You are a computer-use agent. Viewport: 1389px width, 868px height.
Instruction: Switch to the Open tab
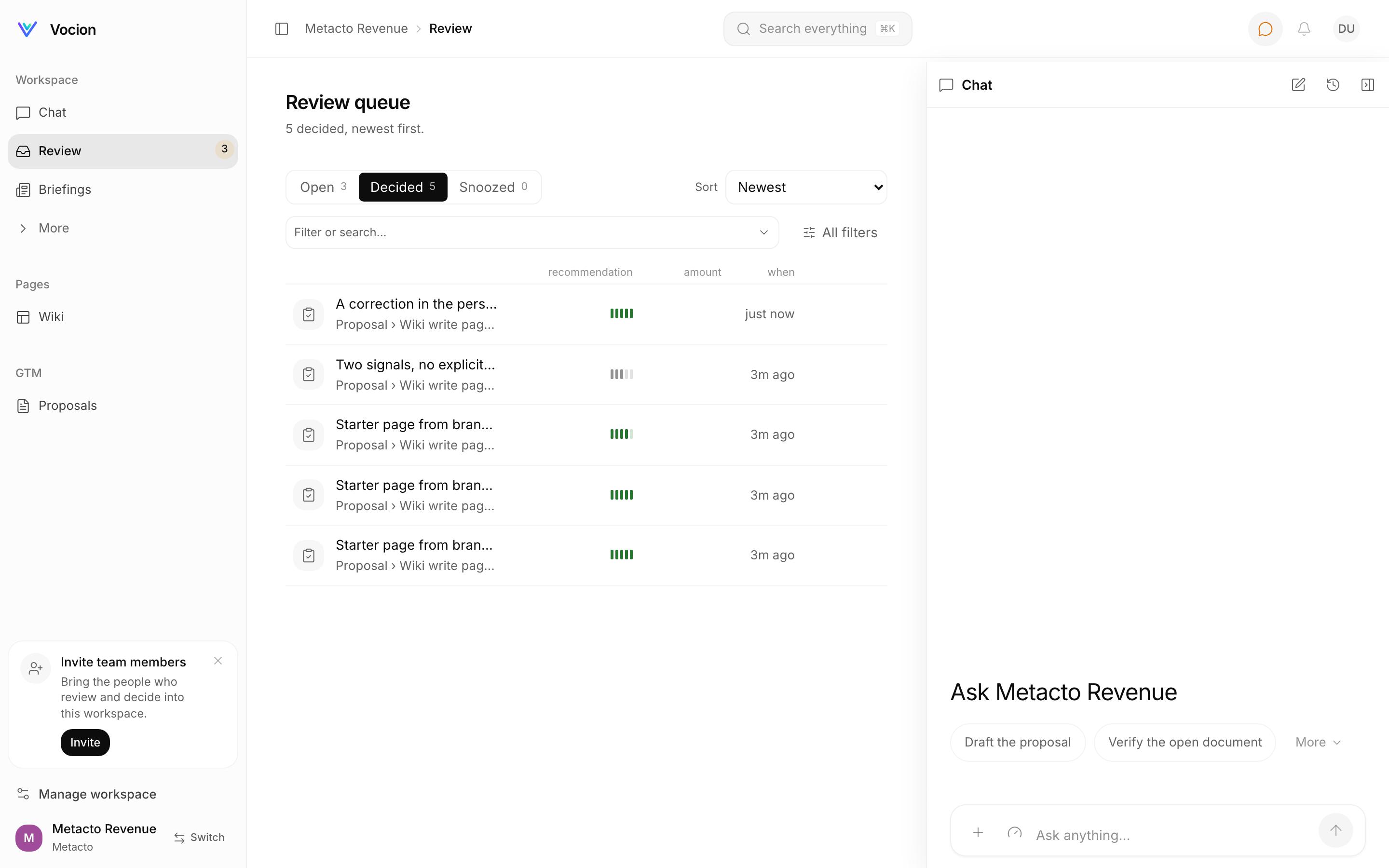click(x=323, y=187)
